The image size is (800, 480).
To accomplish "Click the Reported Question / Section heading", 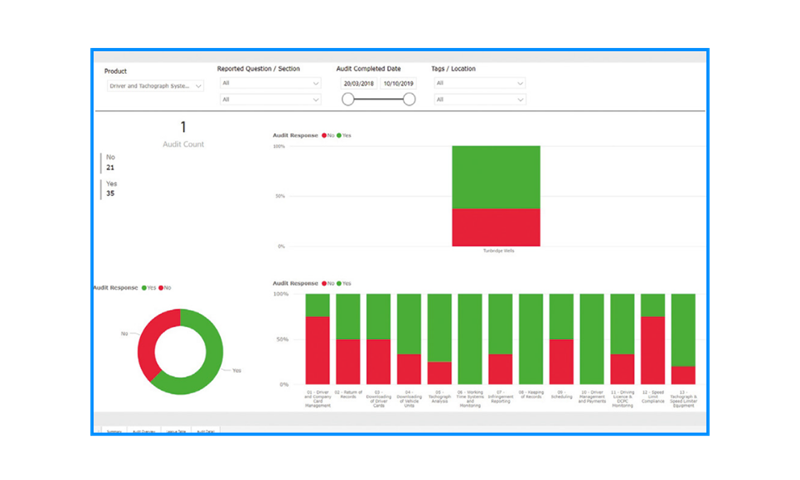I will (259, 69).
